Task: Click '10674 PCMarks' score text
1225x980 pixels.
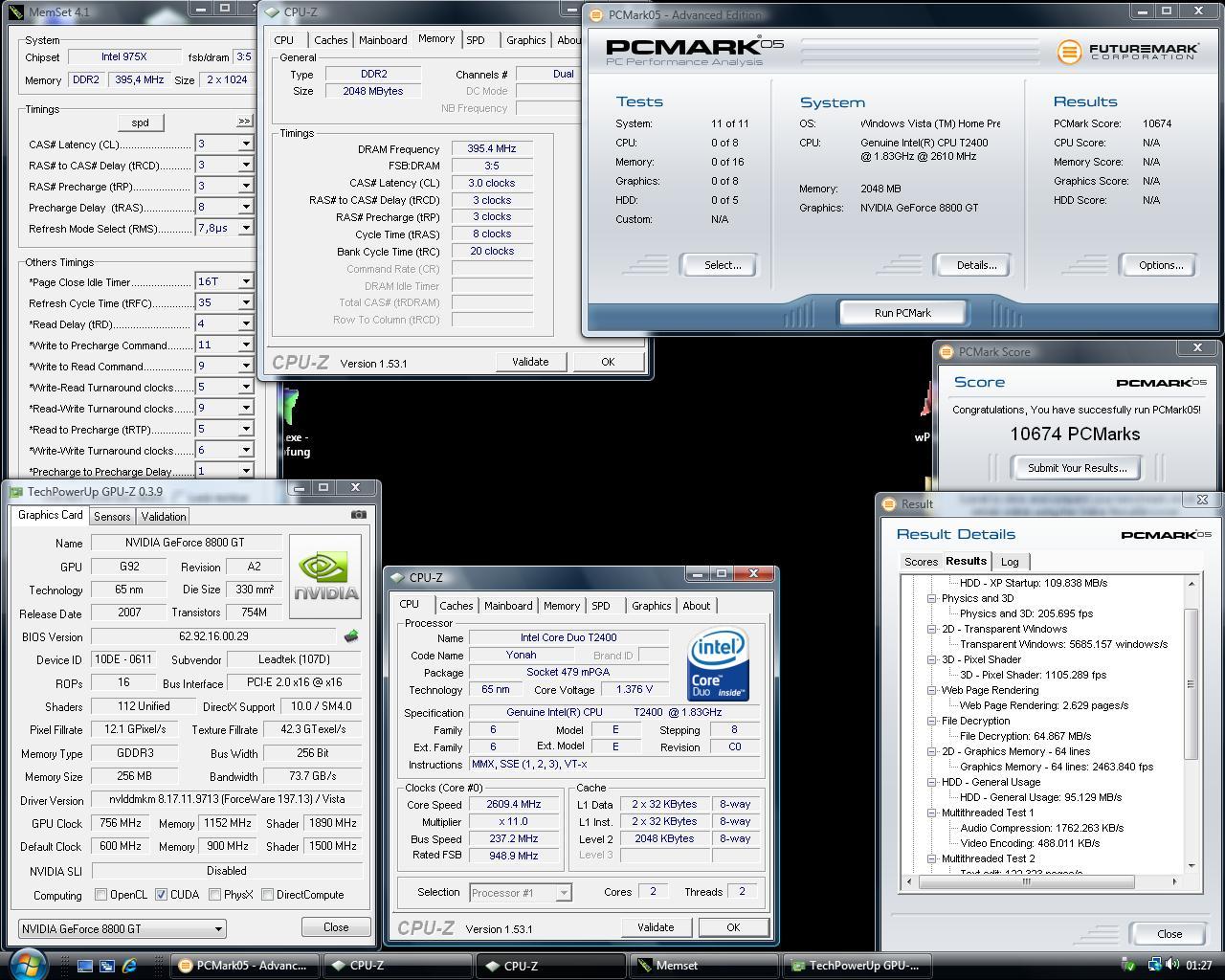Action: click(x=1075, y=434)
